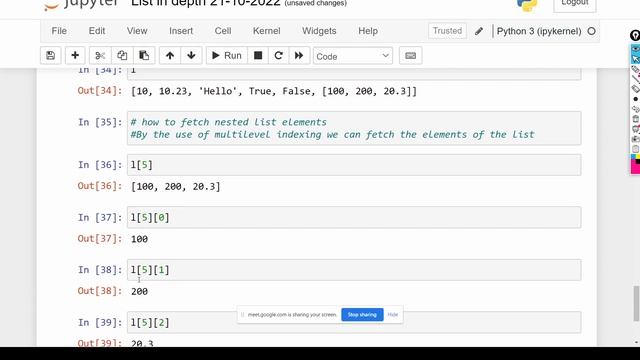Viewport: 640px width, 360px height.
Task: Toggle the eye icon in annotation toolbar
Action: pyautogui.click(x=636, y=49)
